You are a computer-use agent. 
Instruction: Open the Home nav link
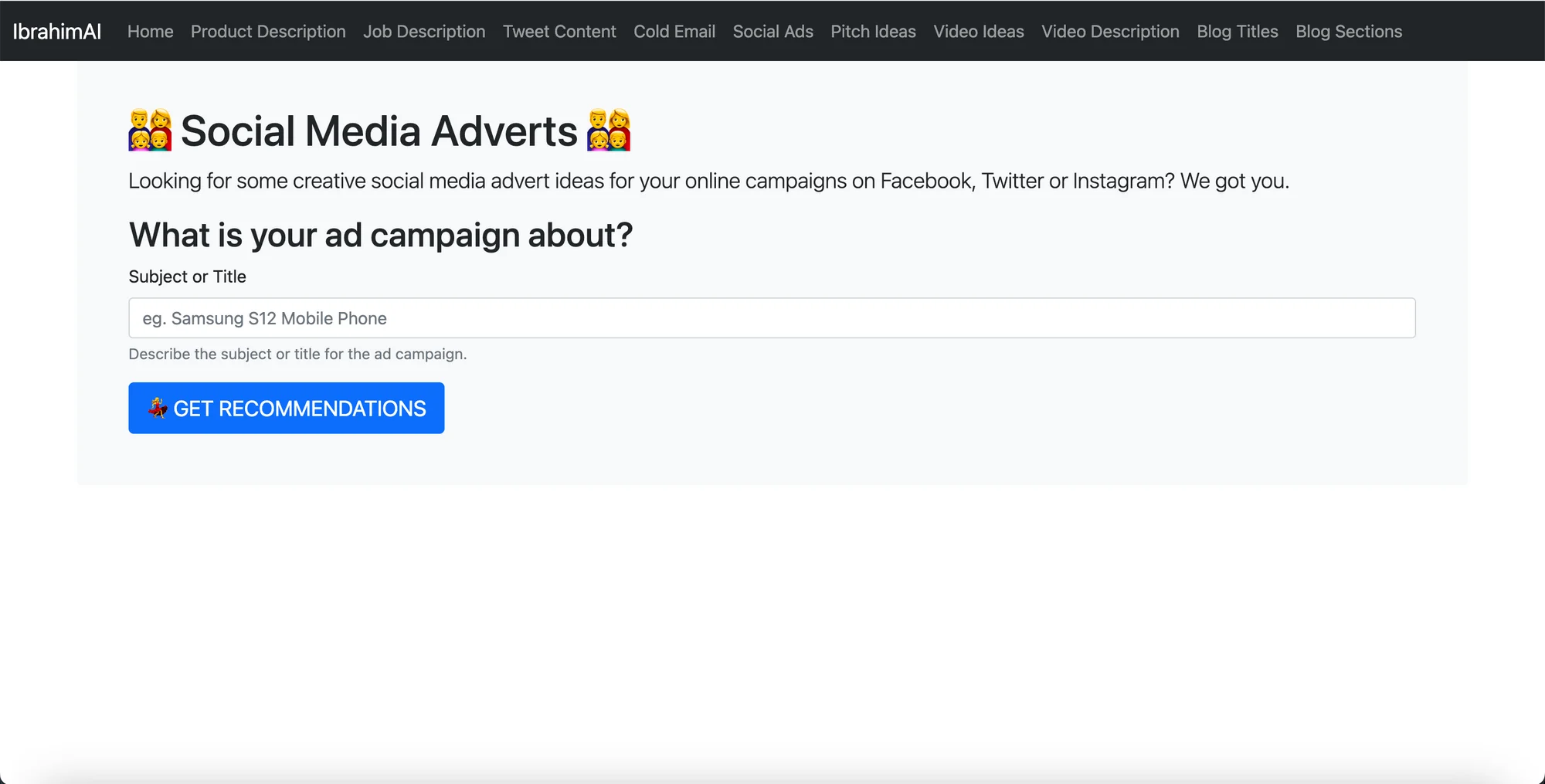(x=150, y=32)
